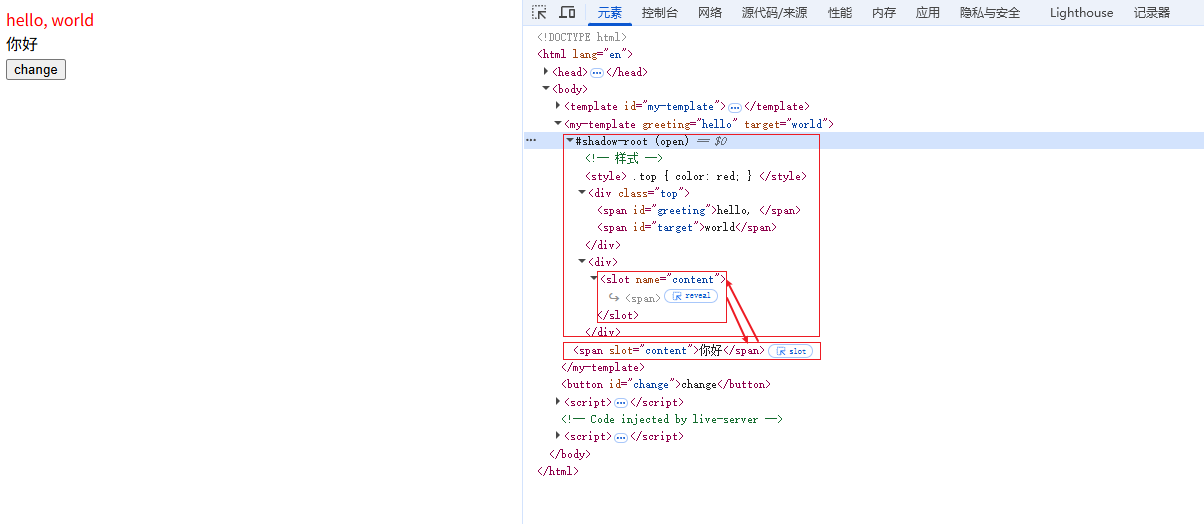The height and width of the screenshot is (524, 1204).
Task: Open the three-dot actions on shadow-root row
Action: pos(532,141)
